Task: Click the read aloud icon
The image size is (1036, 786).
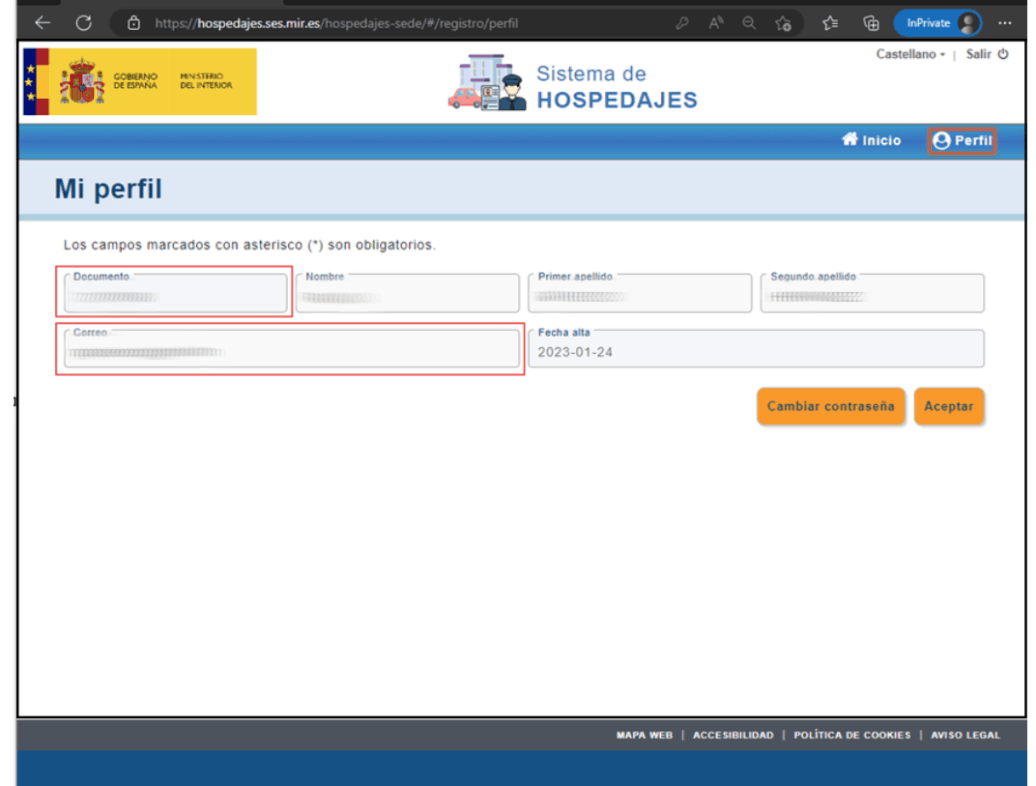Action: pos(716,23)
